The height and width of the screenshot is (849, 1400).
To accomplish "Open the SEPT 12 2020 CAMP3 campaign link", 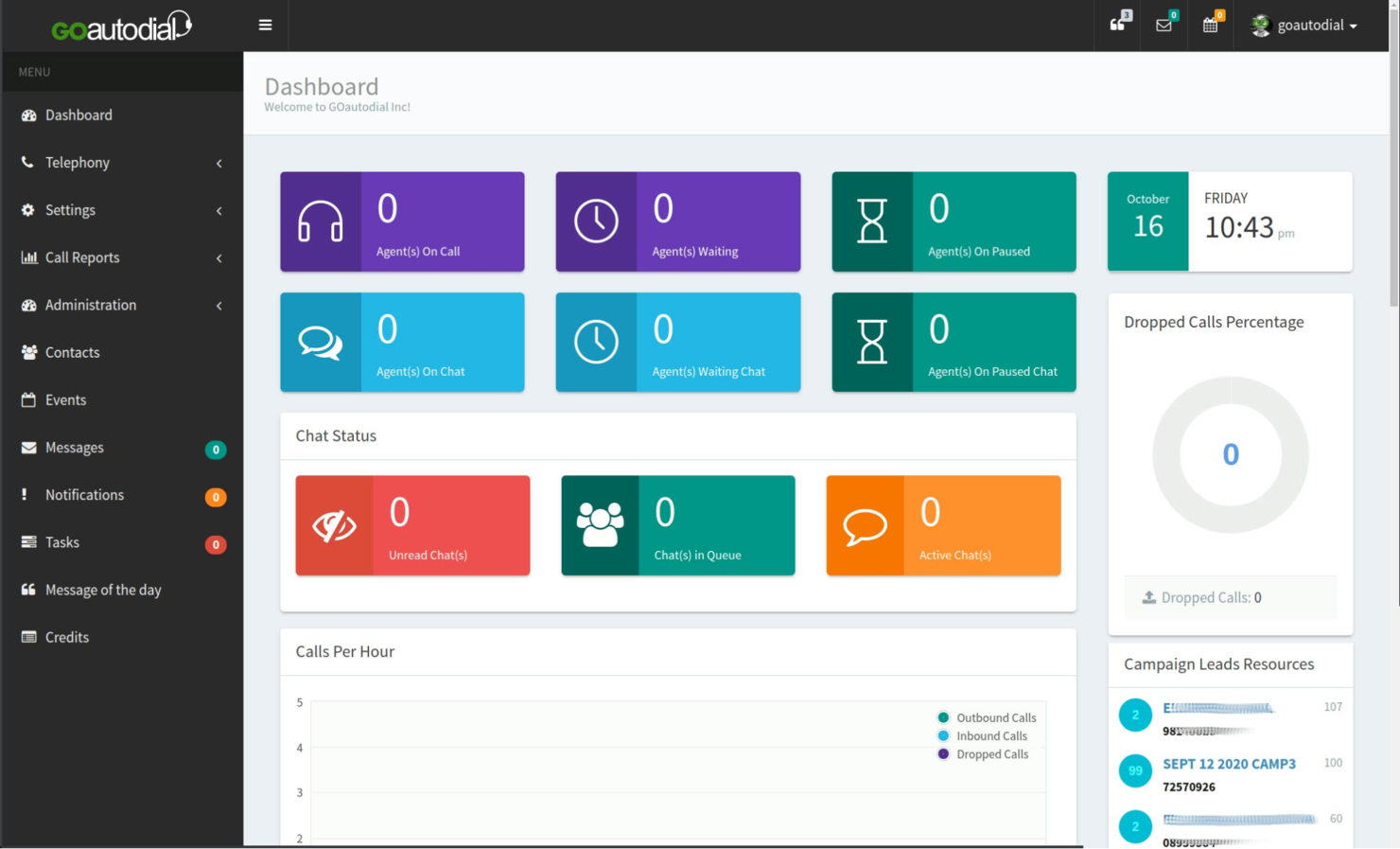I will click(x=1229, y=764).
